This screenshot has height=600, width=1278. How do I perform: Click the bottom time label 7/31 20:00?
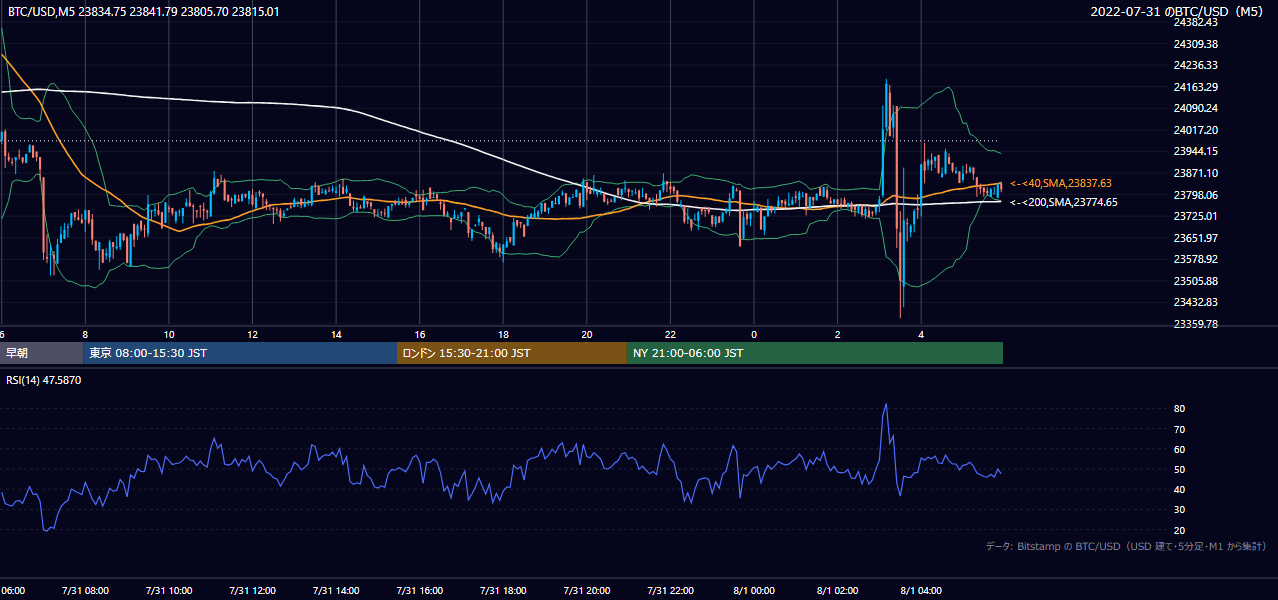(587, 590)
